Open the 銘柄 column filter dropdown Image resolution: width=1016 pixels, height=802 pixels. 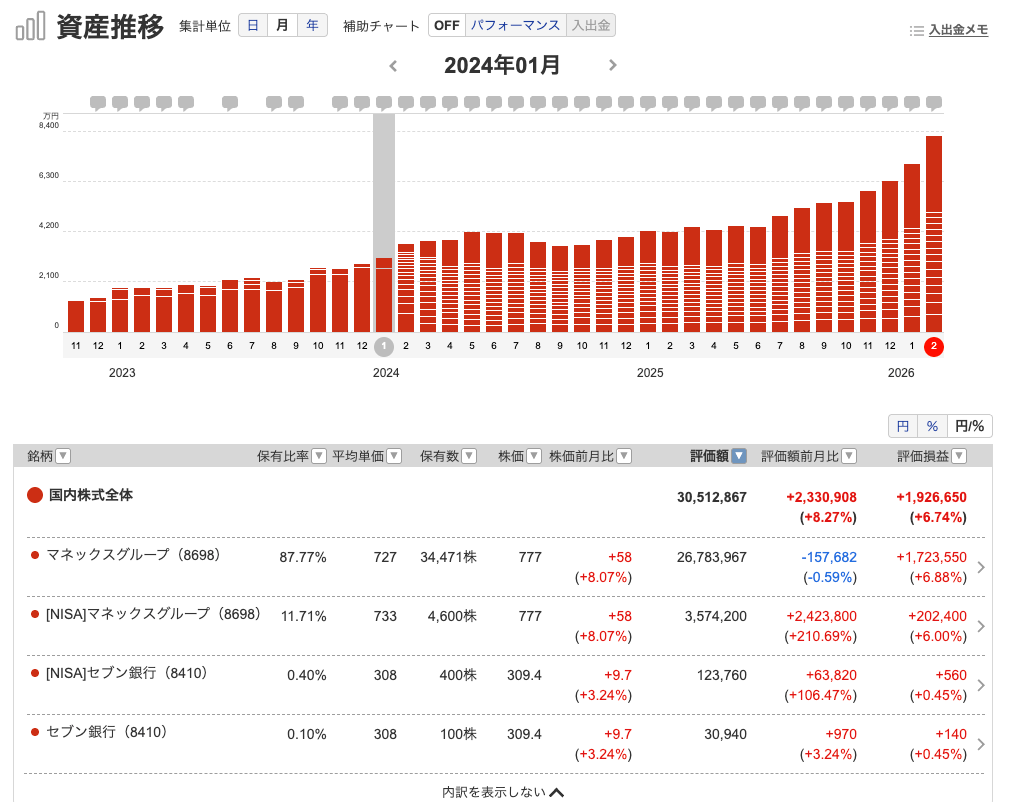(62, 455)
